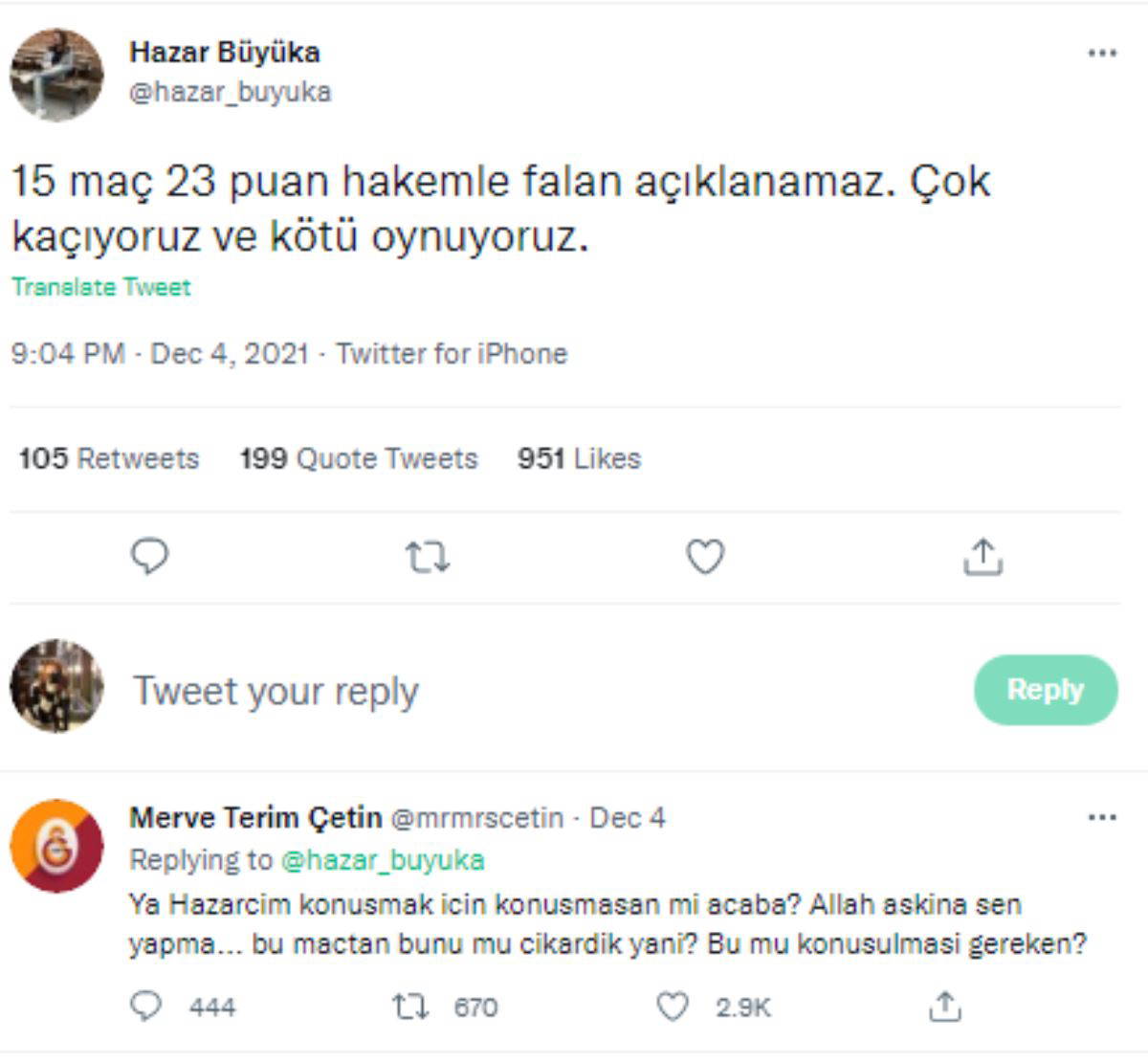Viewport: 1148px width, 1062px height.
Task: Retweet Merve Terim Çetin's reply
Action: pos(410,1007)
